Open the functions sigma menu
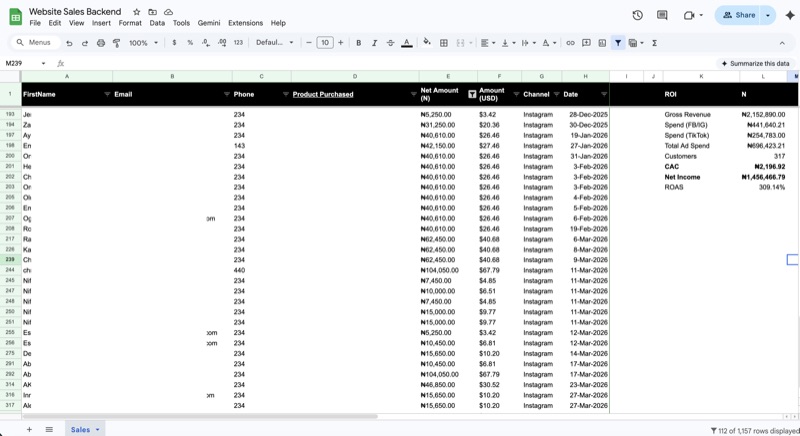The image size is (800, 436). 654,43
